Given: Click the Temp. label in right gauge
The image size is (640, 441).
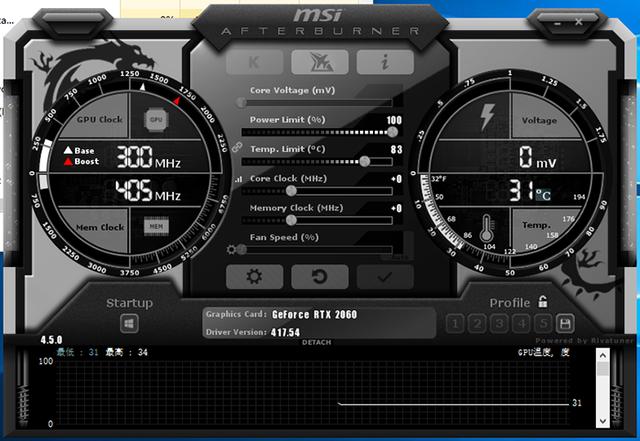Looking at the screenshot, I should pyautogui.click(x=536, y=225).
